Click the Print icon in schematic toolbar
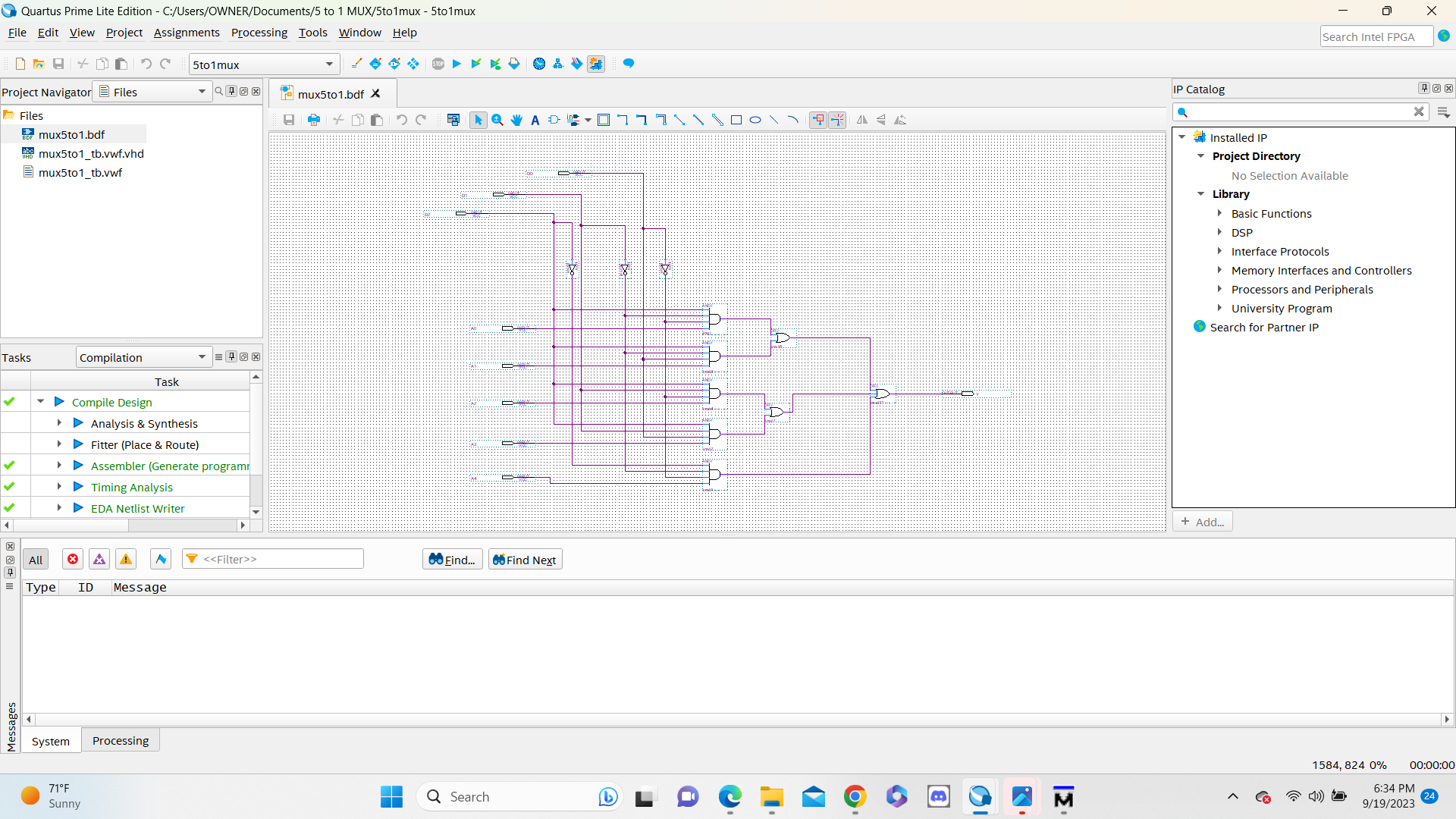Viewport: 1456px width, 819px height. (313, 120)
